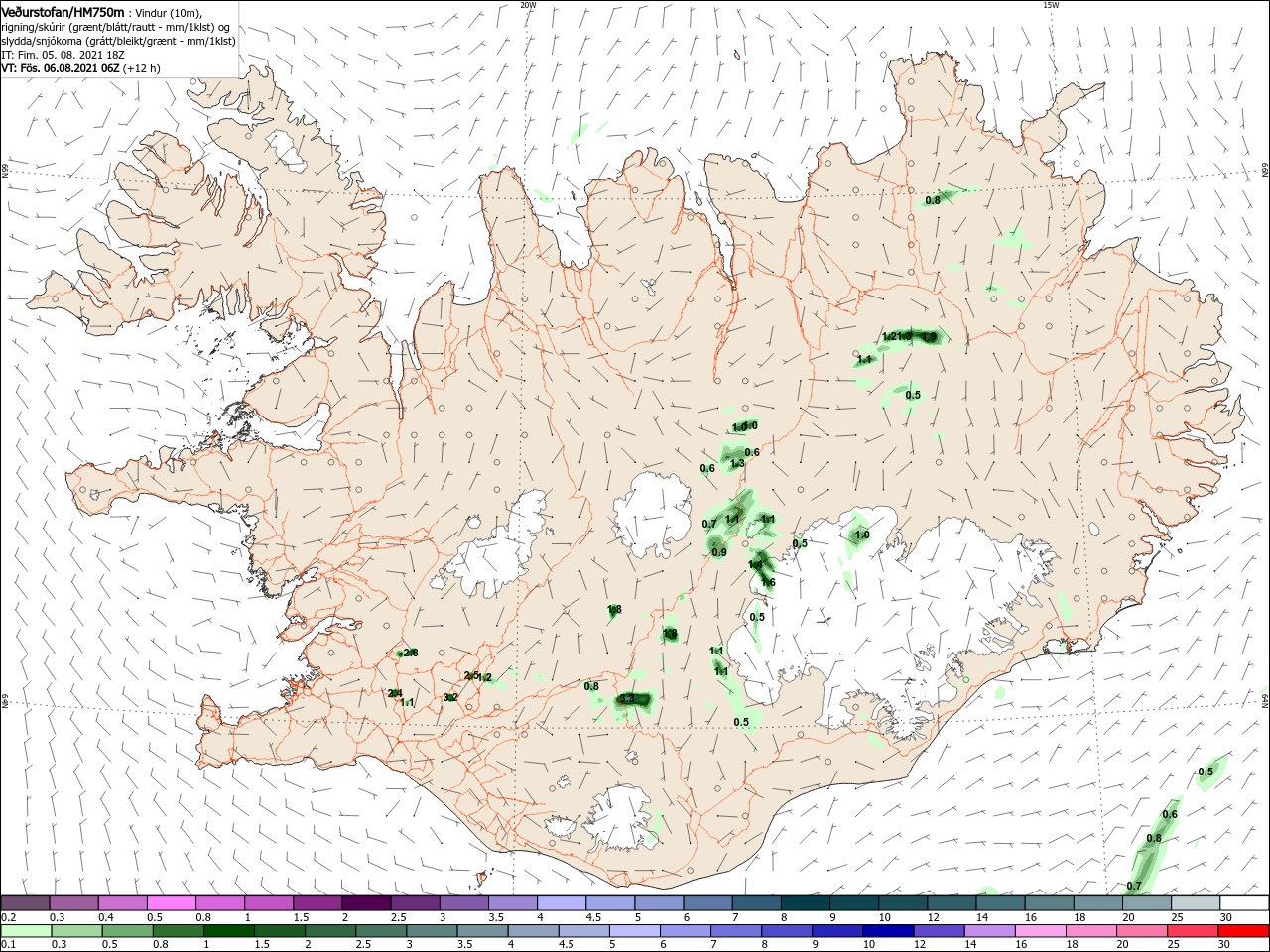This screenshot has width=1270, height=952.
Task: Click the 15W longitude label
Action: 1051,5
